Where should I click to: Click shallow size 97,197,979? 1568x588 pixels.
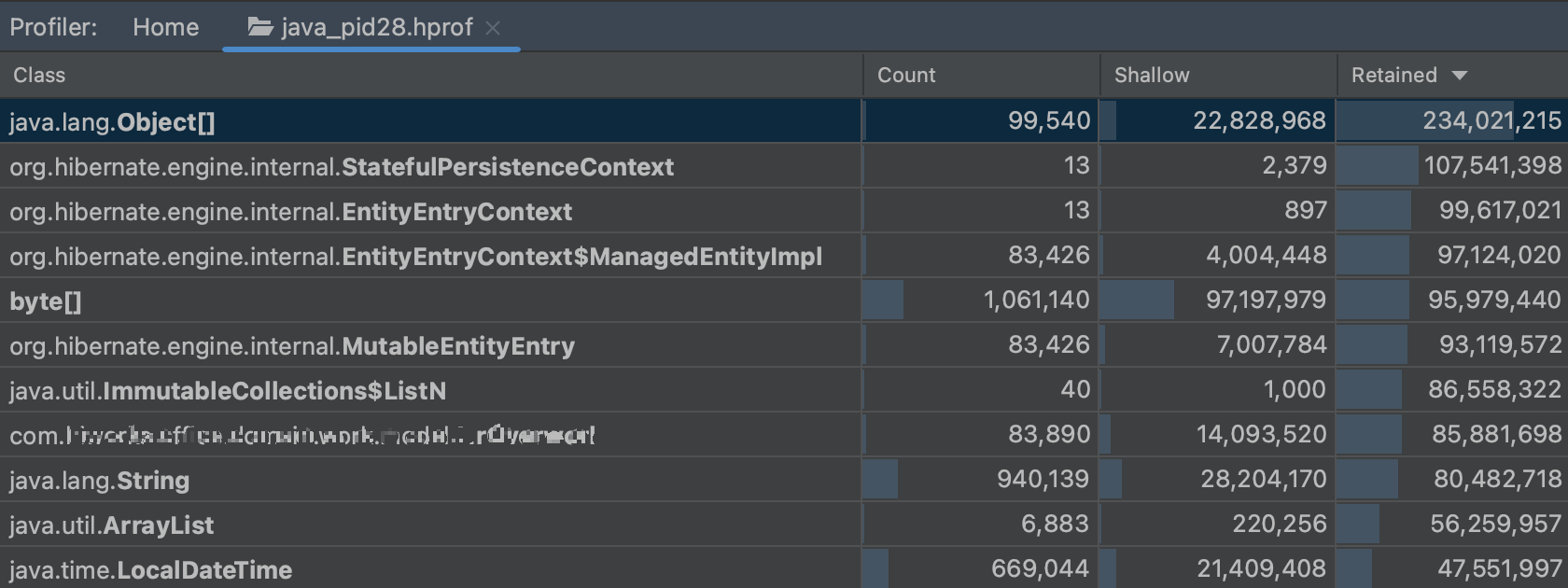pos(1266,300)
